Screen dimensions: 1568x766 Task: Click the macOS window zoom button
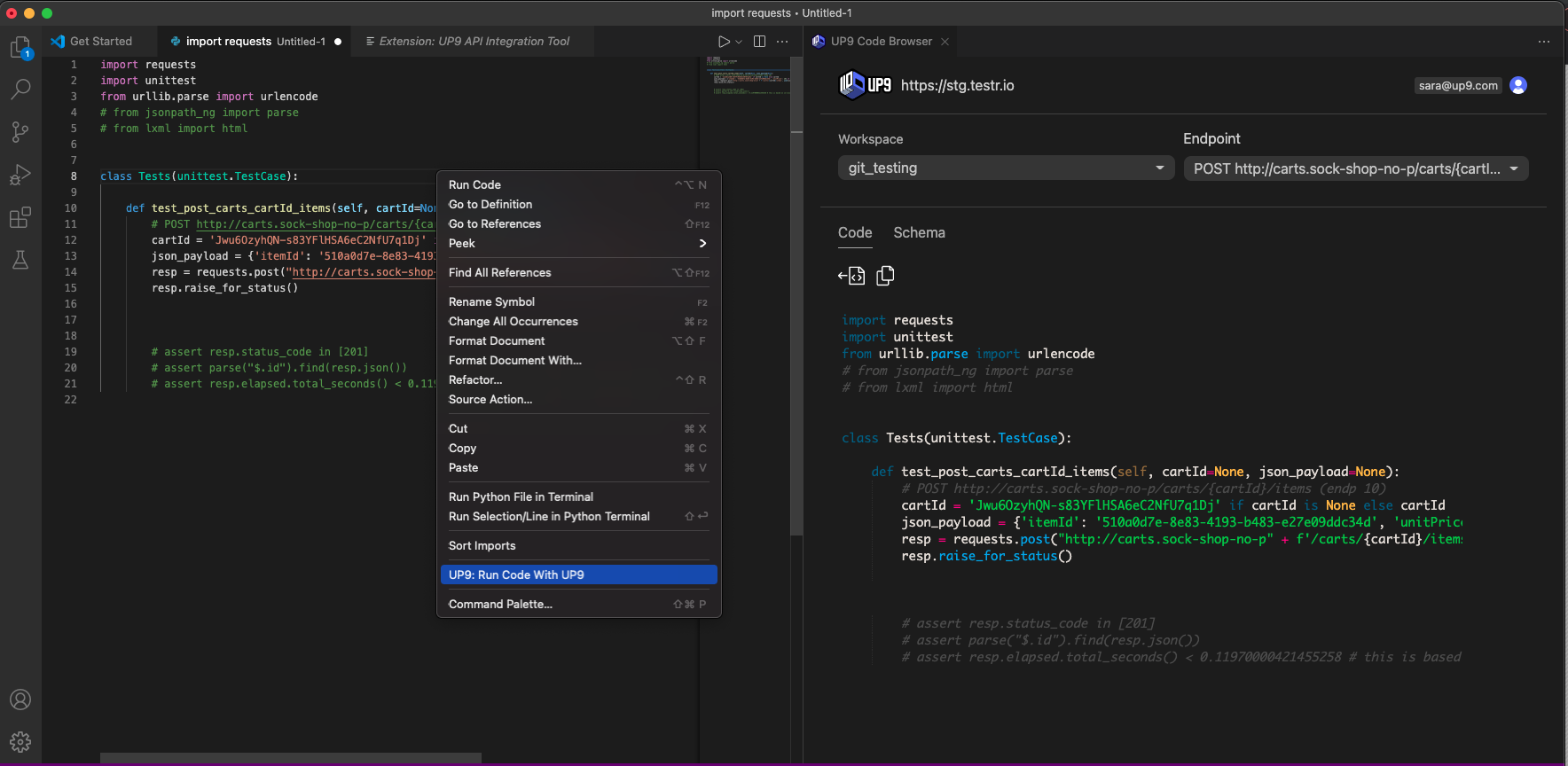47,13
